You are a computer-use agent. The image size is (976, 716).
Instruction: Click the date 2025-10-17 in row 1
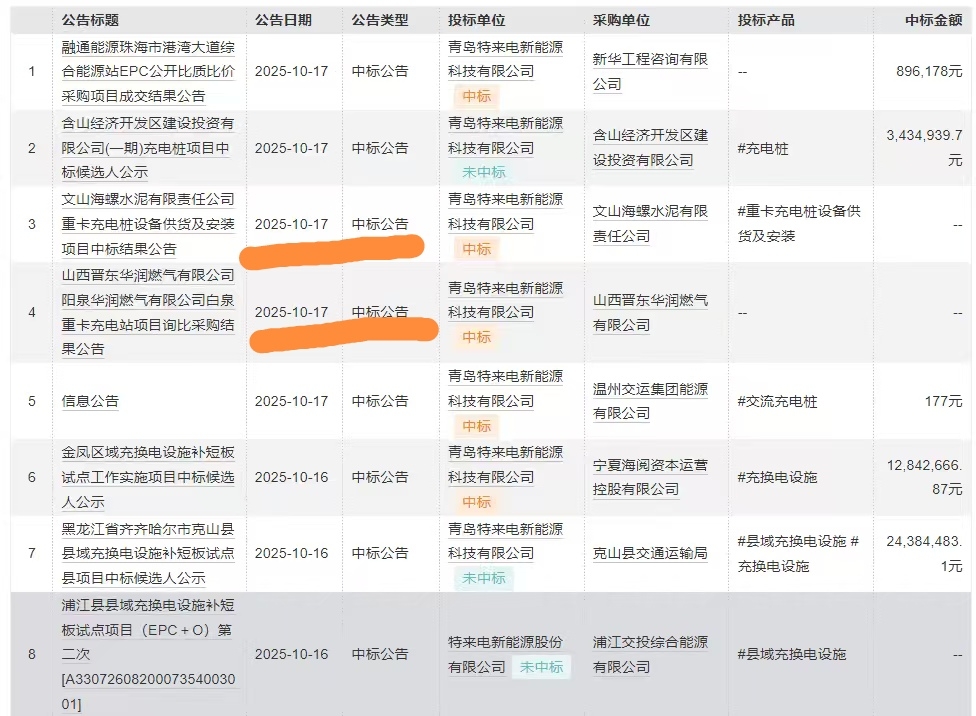(x=291, y=72)
